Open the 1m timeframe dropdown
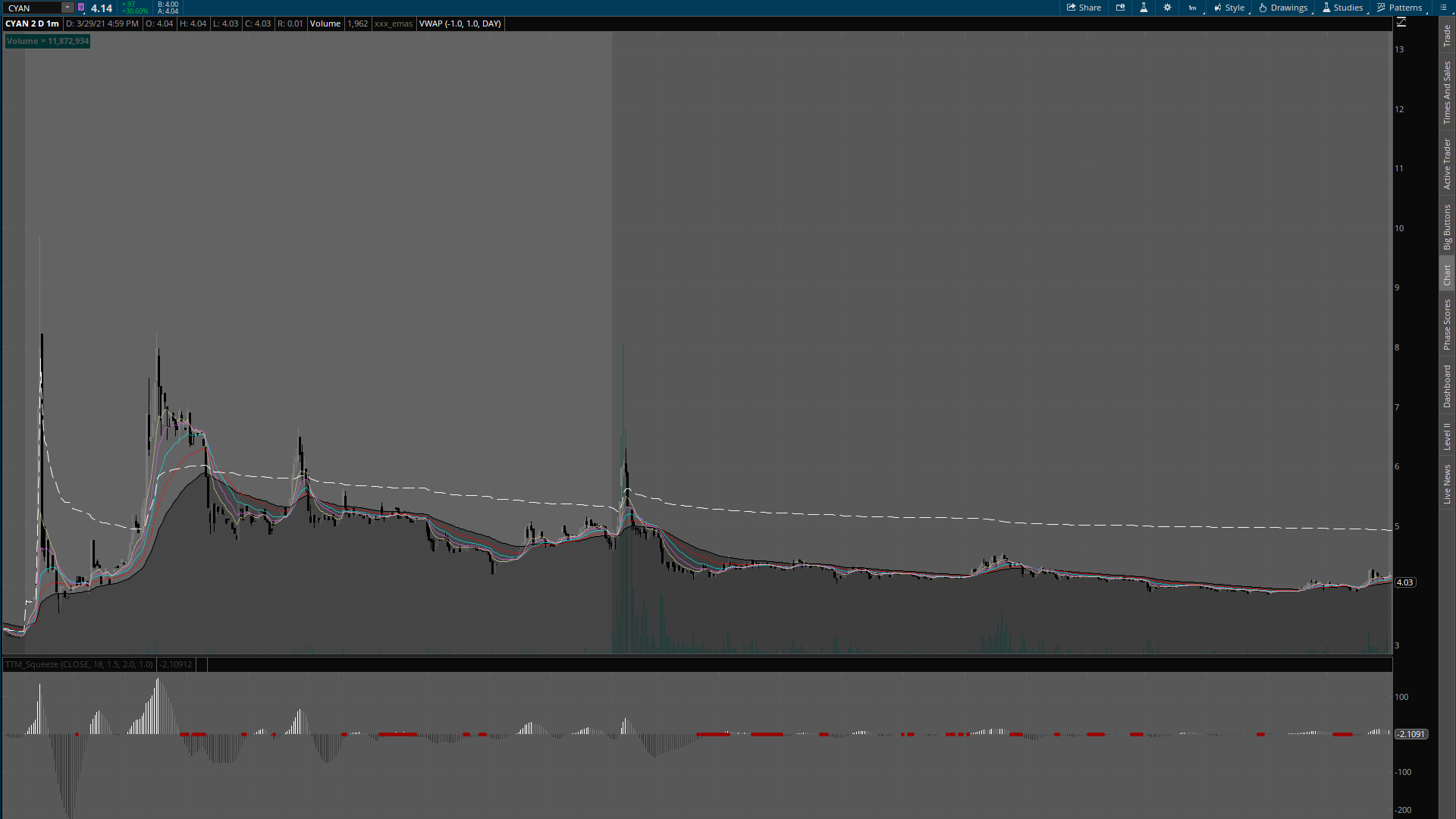The image size is (1456, 819). (1192, 8)
